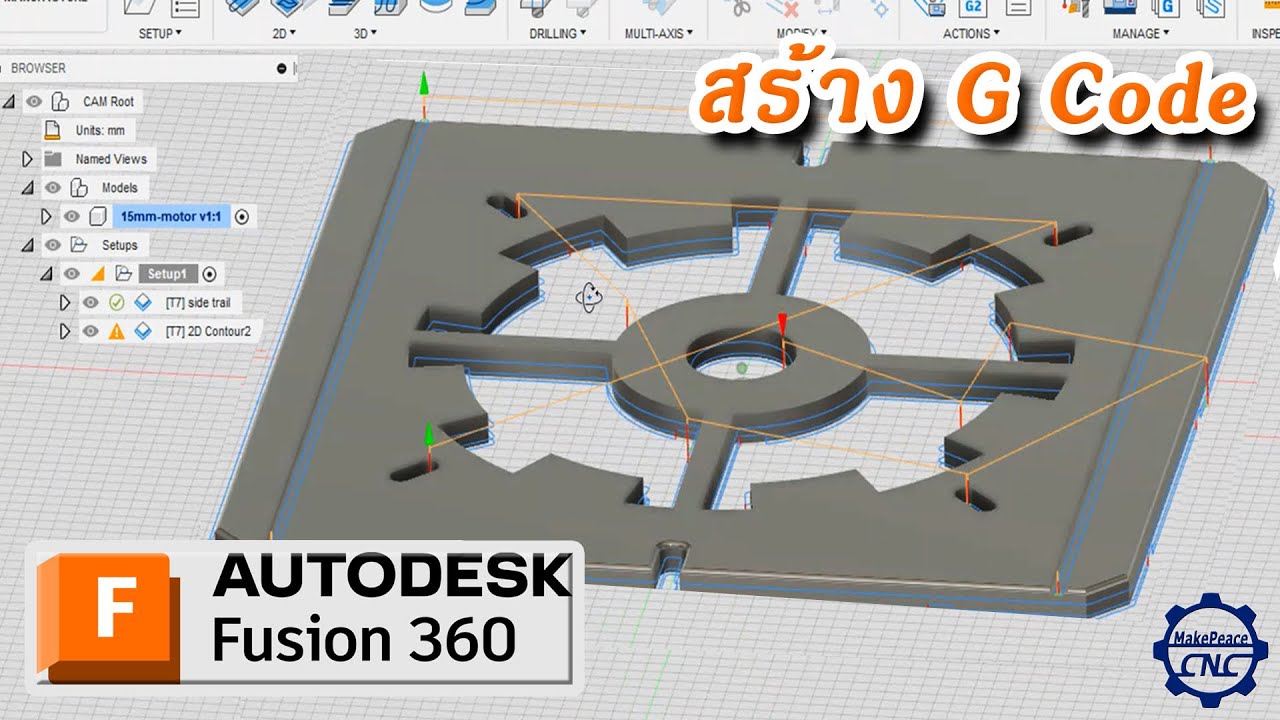Image resolution: width=1280 pixels, height=720 pixels.
Task: Activate the 15mm-motor v1:1 radio button
Action: pyautogui.click(x=242, y=216)
